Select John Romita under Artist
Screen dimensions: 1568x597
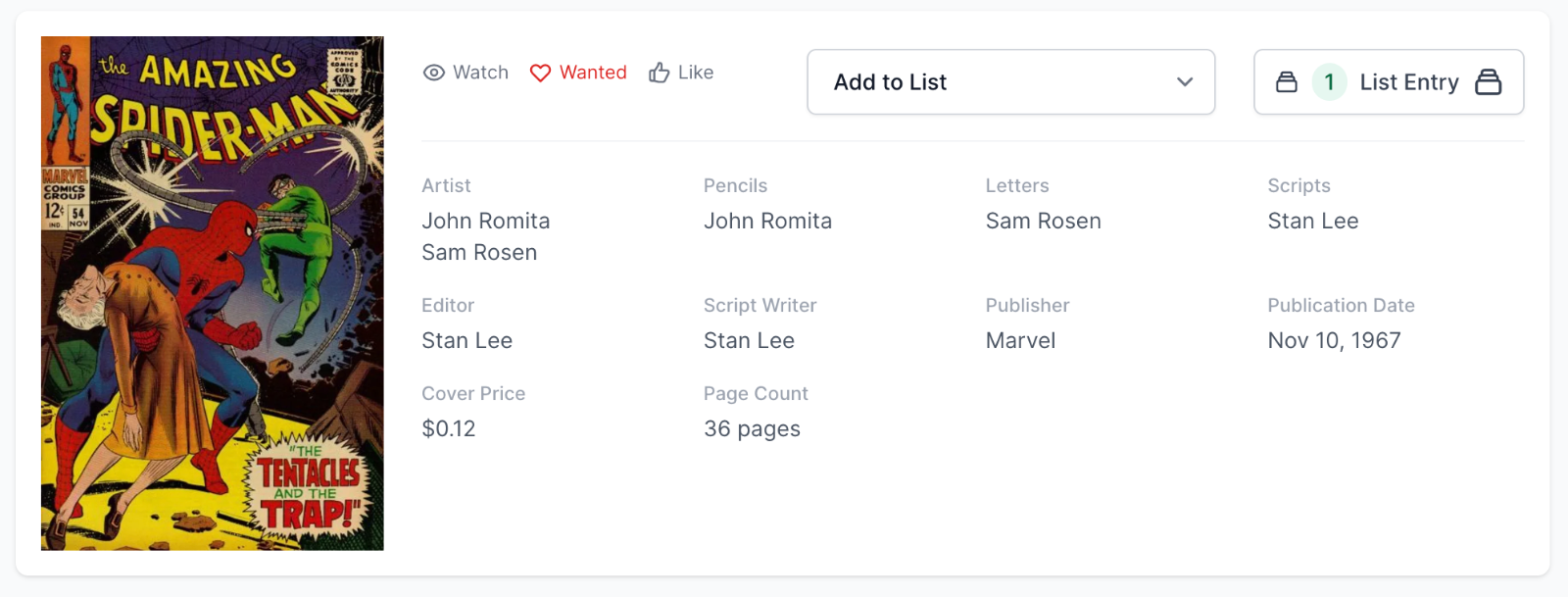point(486,222)
